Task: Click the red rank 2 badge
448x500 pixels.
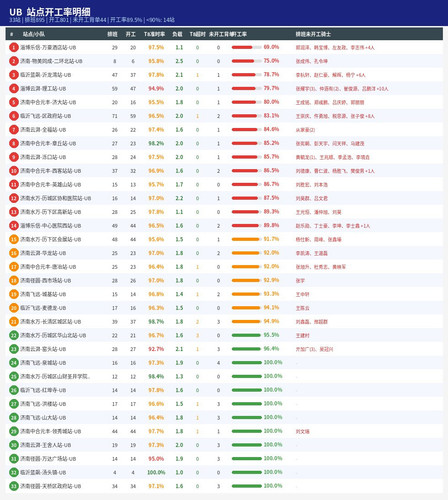Action: pos(14,61)
